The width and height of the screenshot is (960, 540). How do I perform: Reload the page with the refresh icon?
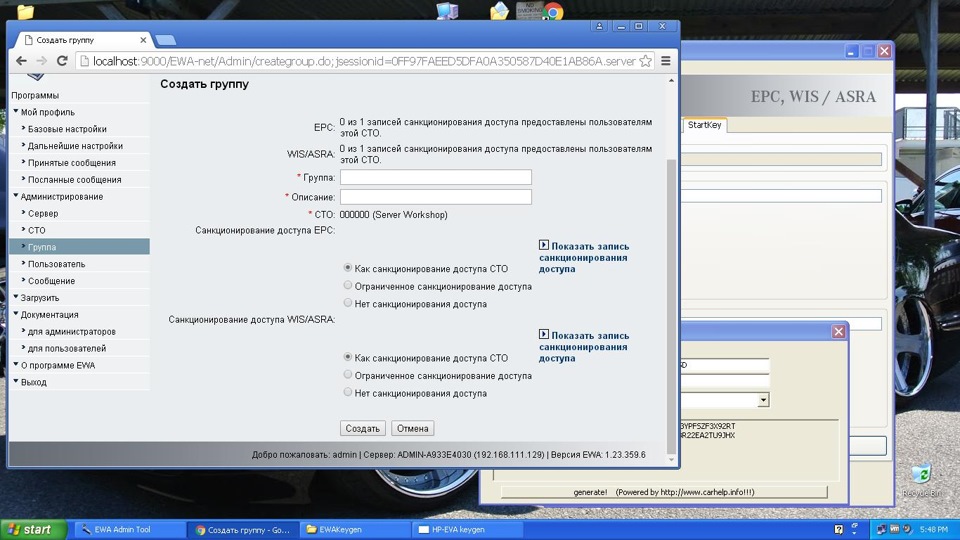(x=62, y=61)
